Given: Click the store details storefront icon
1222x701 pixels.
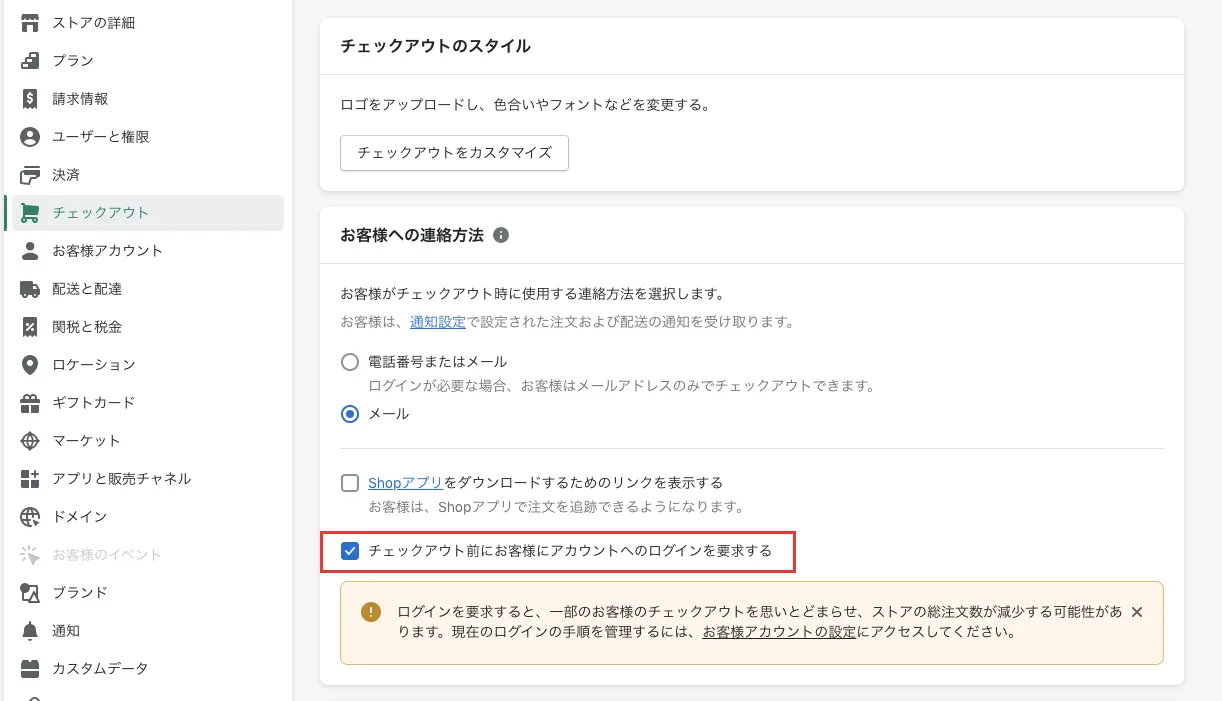Looking at the screenshot, I should pyautogui.click(x=30, y=23).
